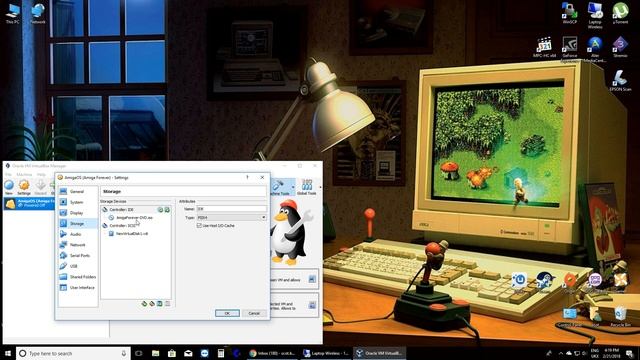Click remove storage attachment icon below tree
Viewport: 640px width, 360px height.
point(167,304)
